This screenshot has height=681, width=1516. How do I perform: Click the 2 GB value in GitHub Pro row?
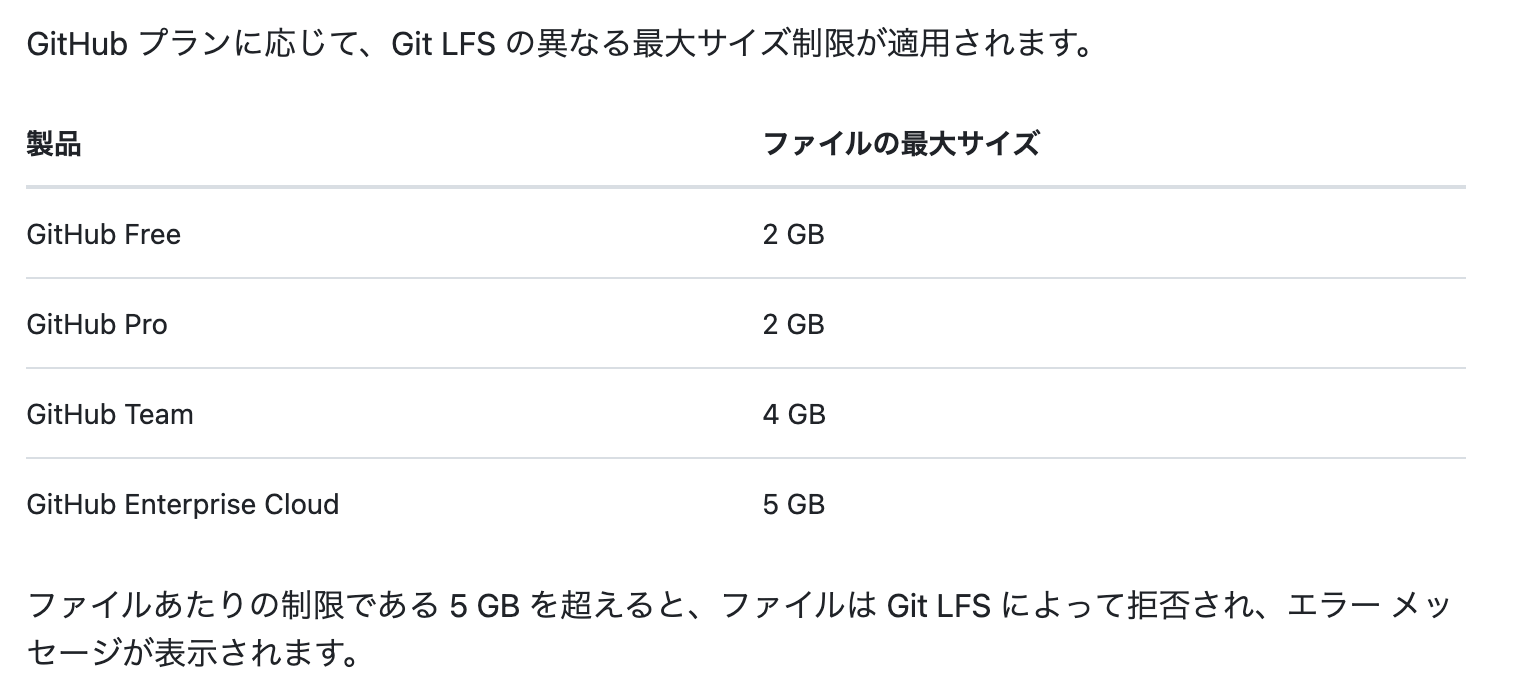[793, 325]
